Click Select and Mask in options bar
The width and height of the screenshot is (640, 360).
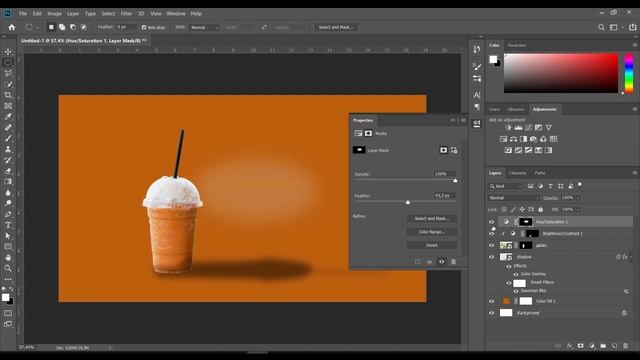coord(336,27)
